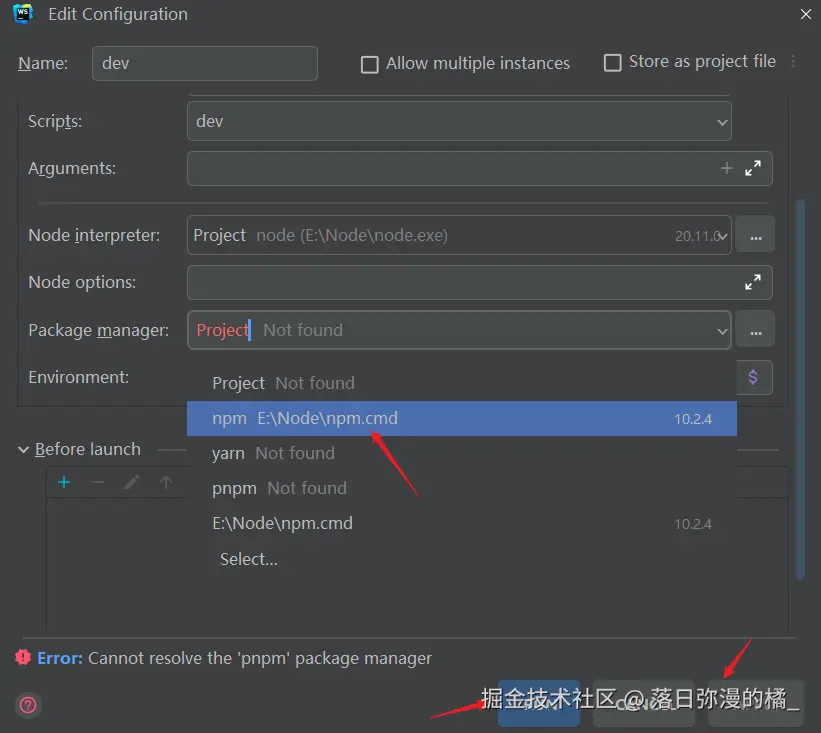Screen dimensions: 821x733
Task: Choose Select... in package manager list
Action: pyautogui.click(x=461, y=559)
